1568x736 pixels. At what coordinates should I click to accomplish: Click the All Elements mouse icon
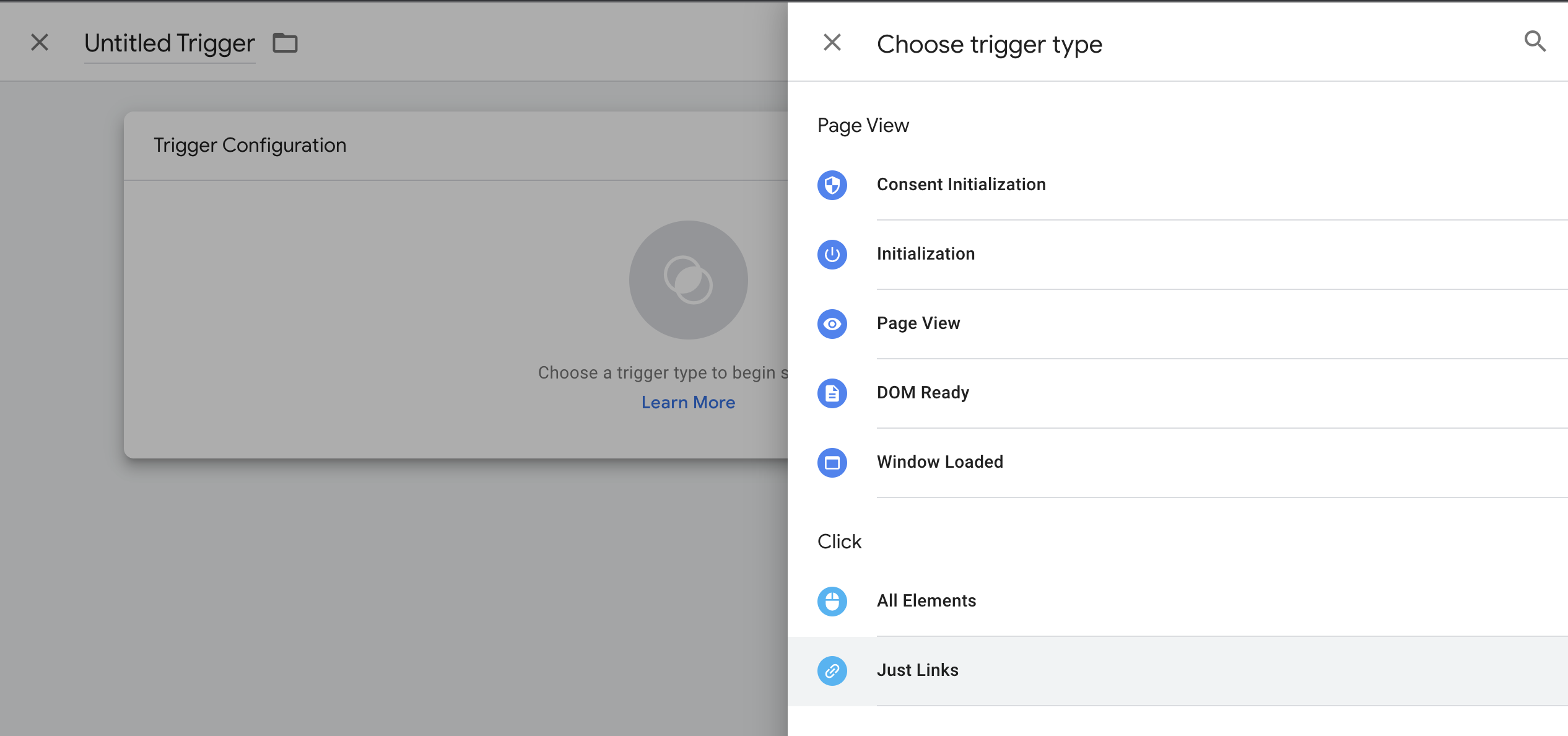click(832, 601)
